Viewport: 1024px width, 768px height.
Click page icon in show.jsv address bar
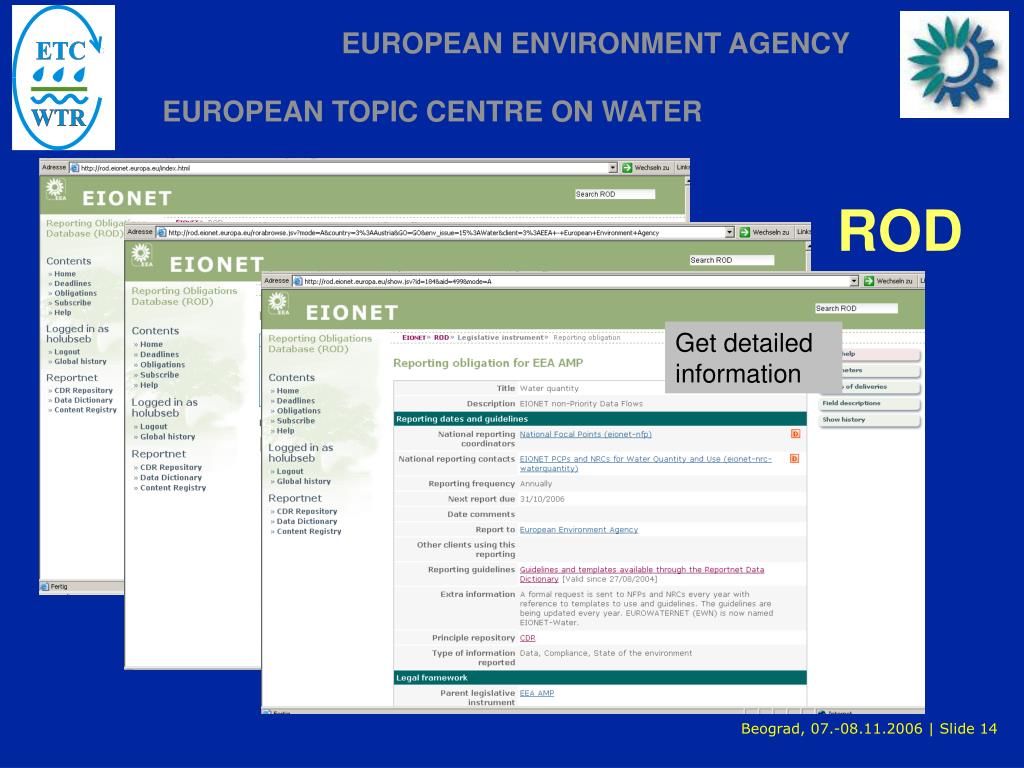click(x=298, y=281)
